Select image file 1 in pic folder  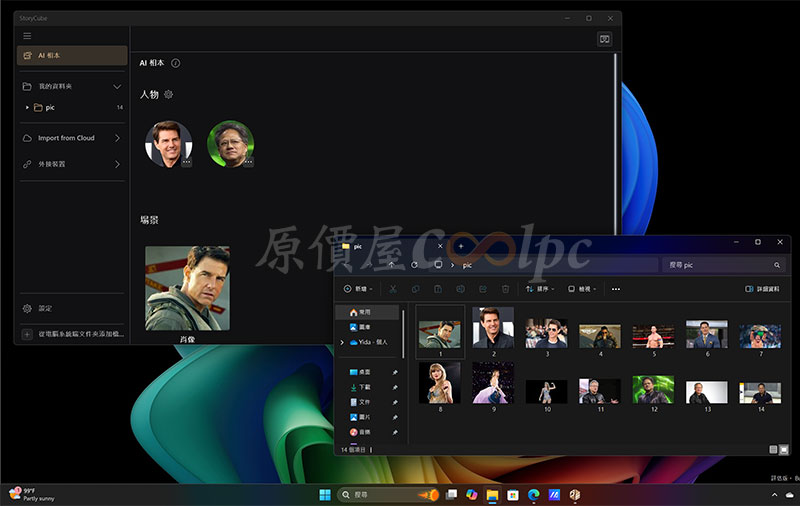pyautogui.click(x=440, y=332)
